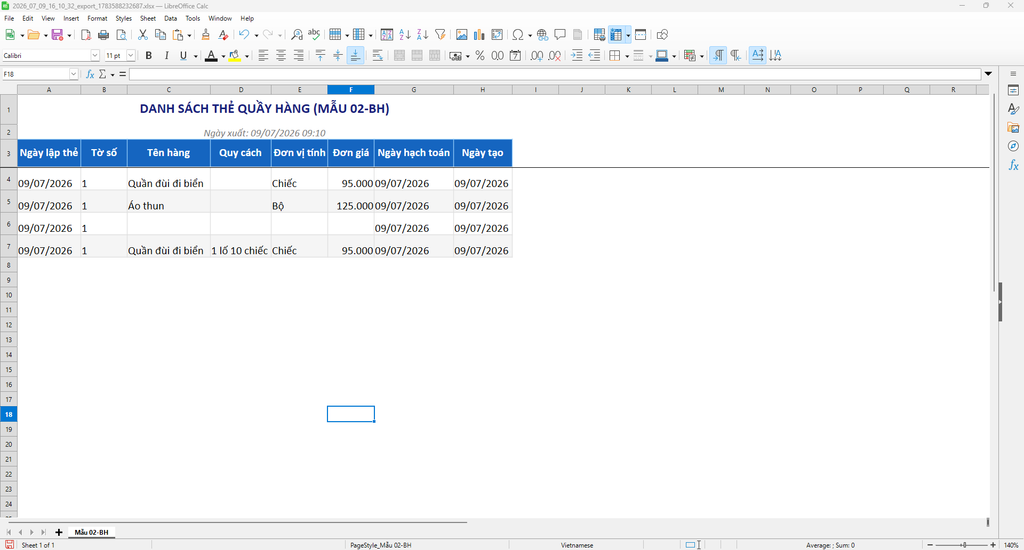
Task: Open Find and Replace
Action: coord(296,35)
